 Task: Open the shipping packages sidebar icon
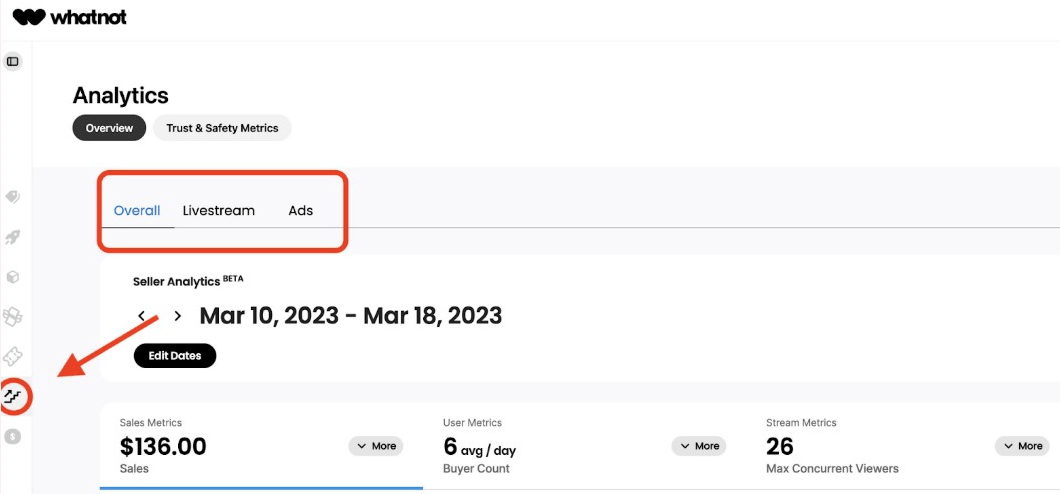tap(13, 317)
